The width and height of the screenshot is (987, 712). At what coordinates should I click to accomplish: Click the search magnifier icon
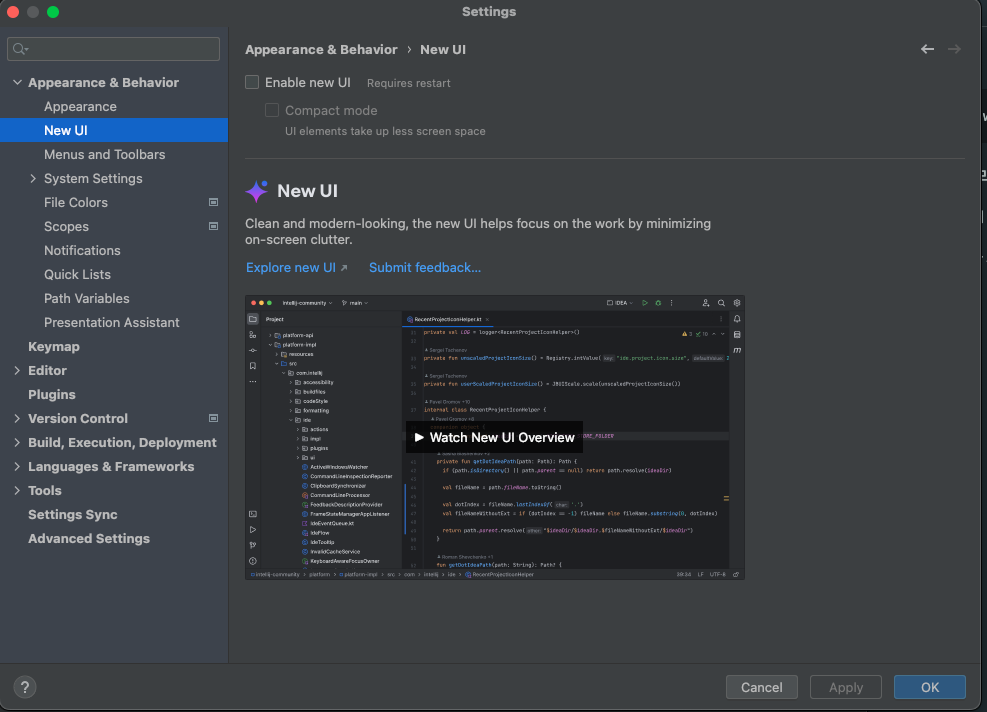(x=20, y=48)
